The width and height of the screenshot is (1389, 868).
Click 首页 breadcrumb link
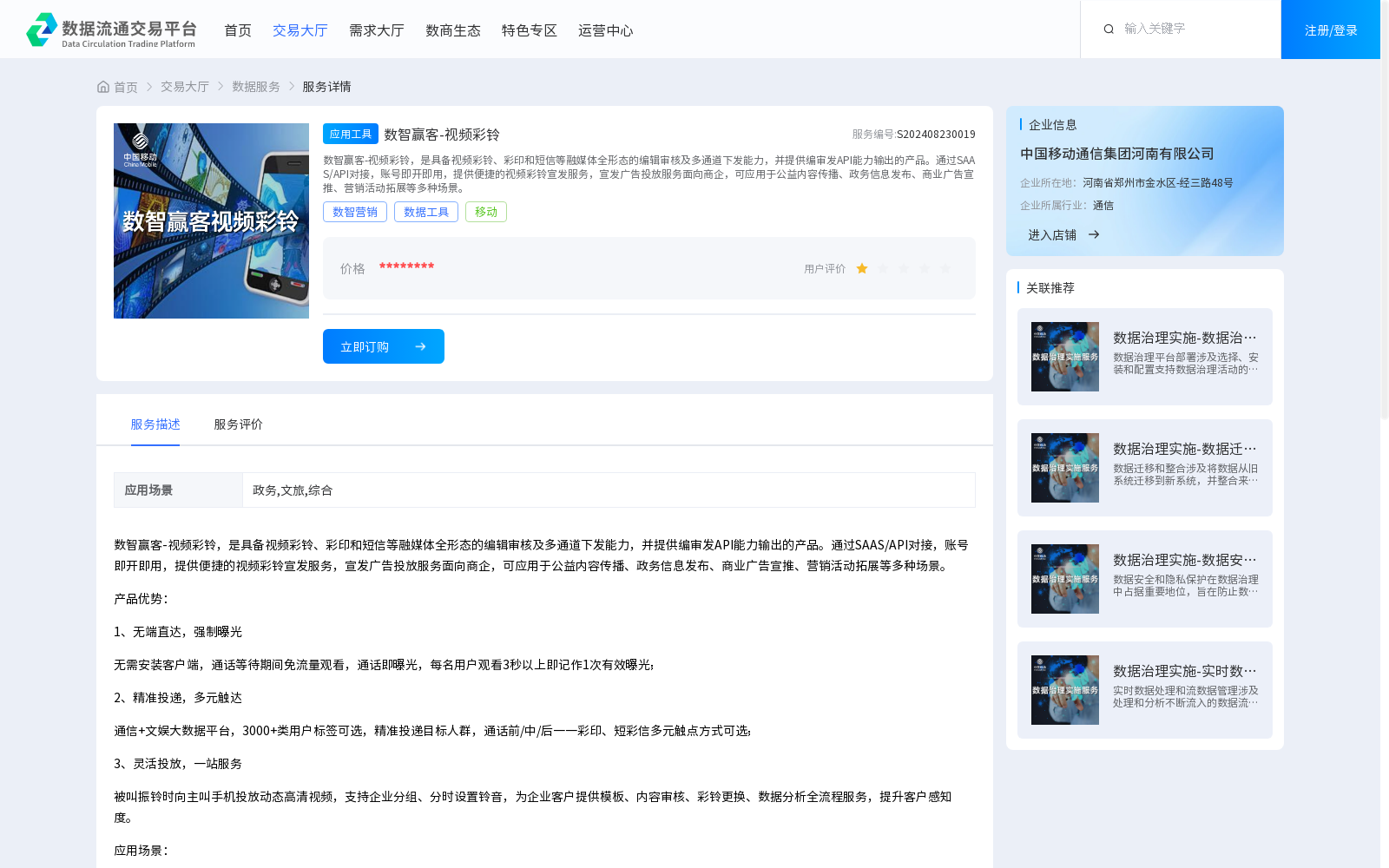[126, 87]
